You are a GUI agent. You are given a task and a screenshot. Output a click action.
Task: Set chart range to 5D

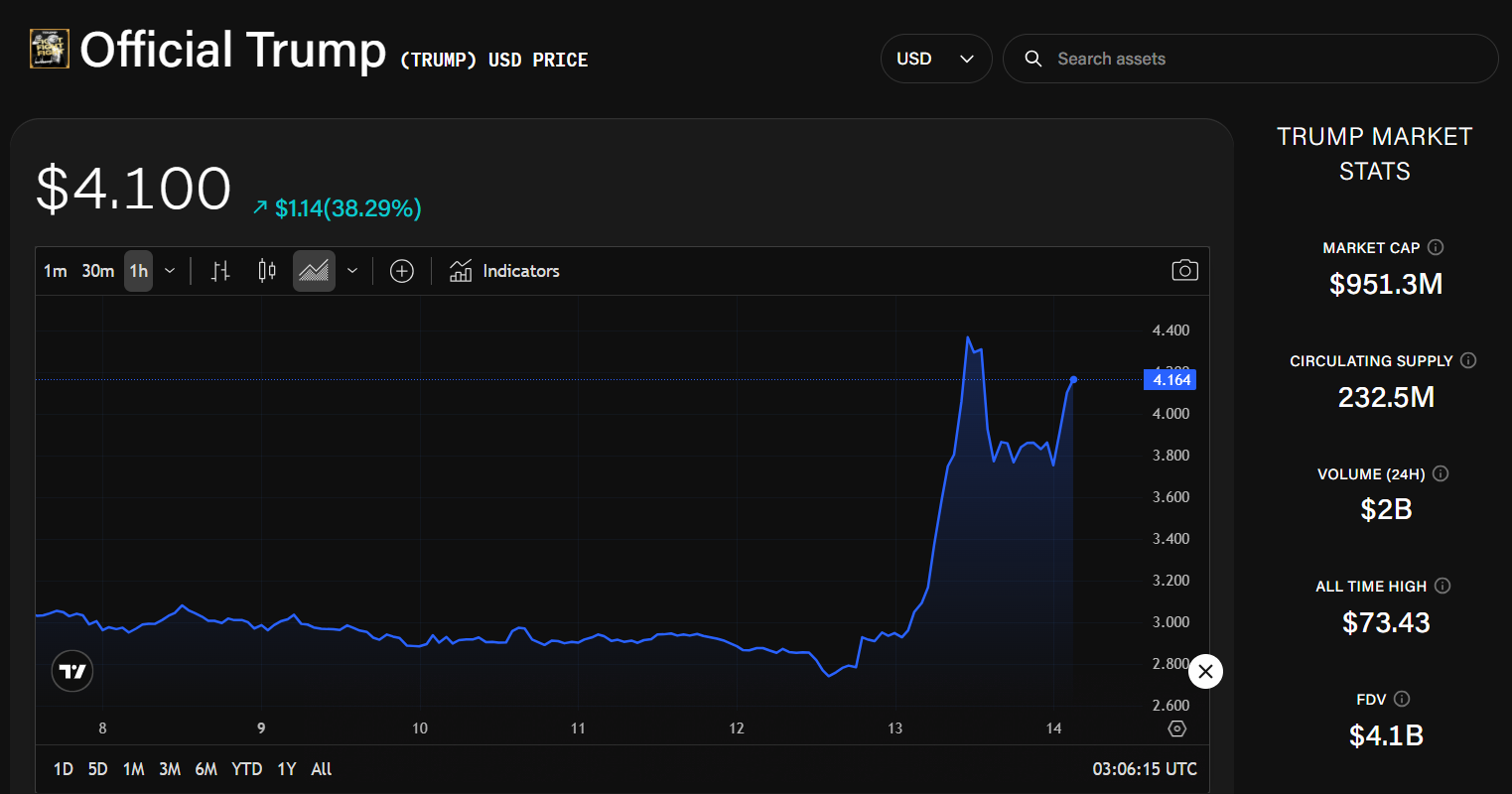pyautogui.click(x=97, y=769)
